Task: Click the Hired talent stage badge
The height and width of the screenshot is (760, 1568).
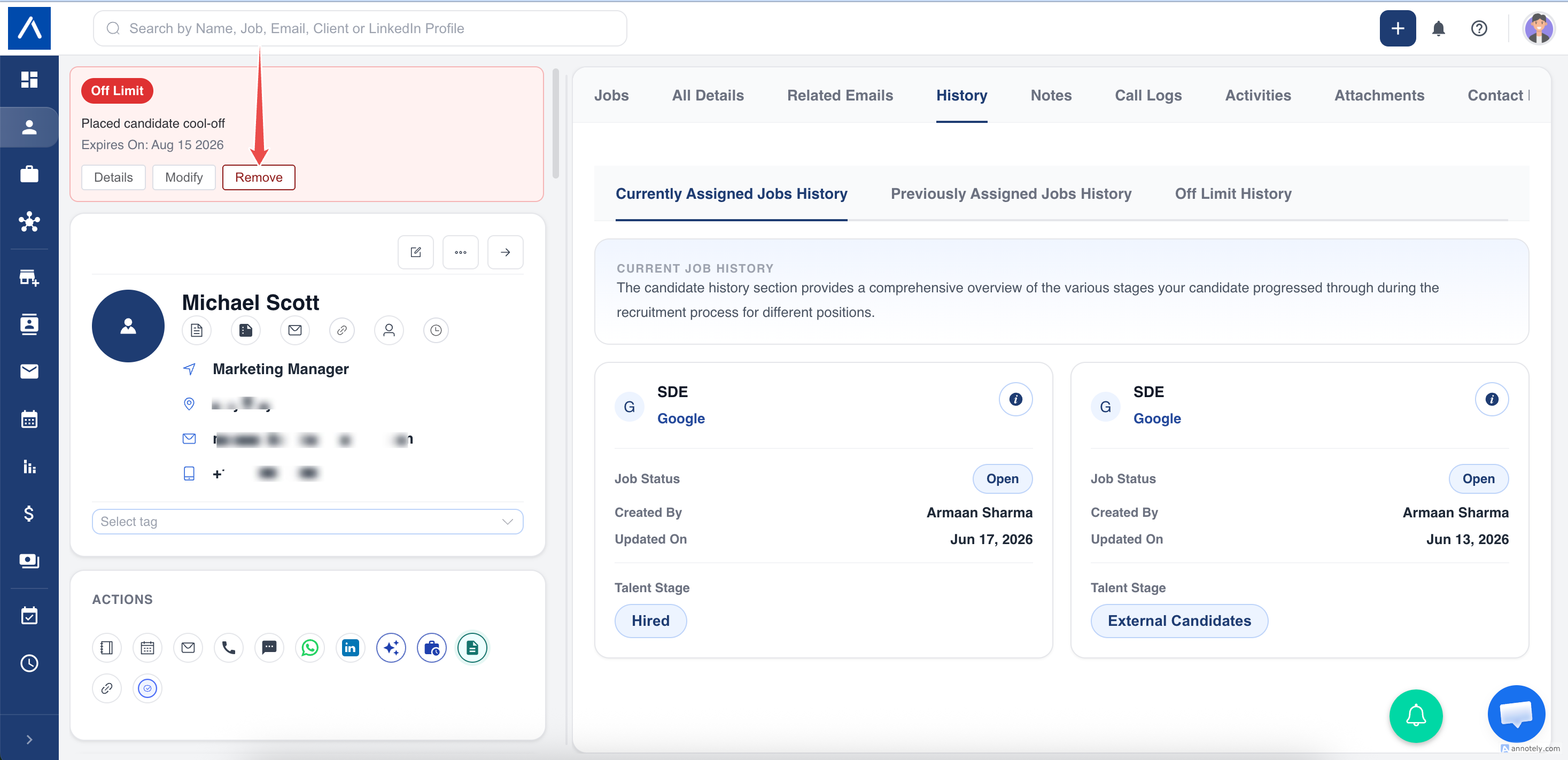Action: click(650, 621)
